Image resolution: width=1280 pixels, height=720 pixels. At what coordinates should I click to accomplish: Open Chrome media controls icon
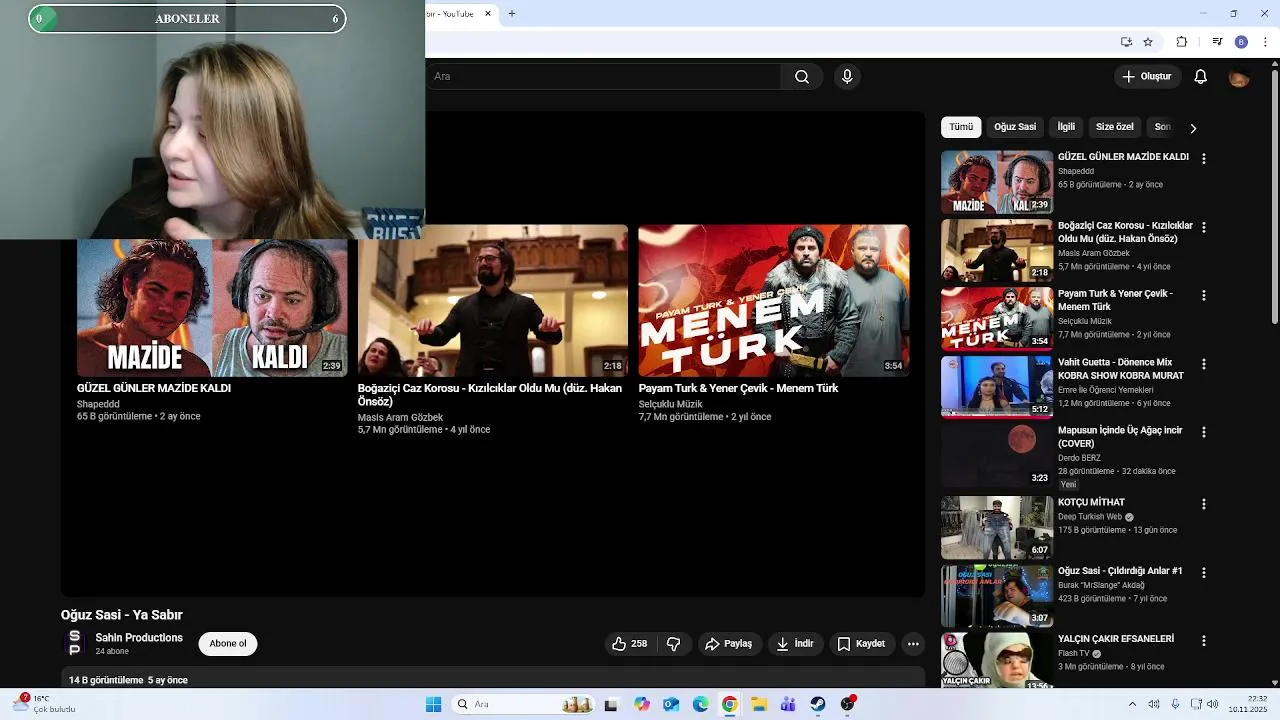click(1217, 42)
